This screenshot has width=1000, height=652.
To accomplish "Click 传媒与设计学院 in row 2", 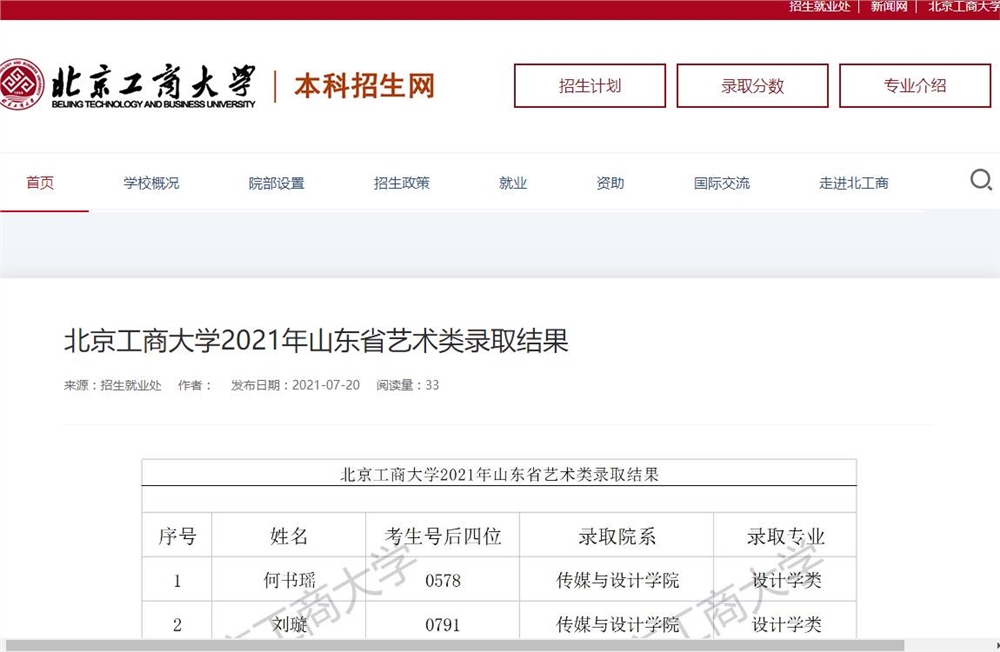I will coord(617,624).
